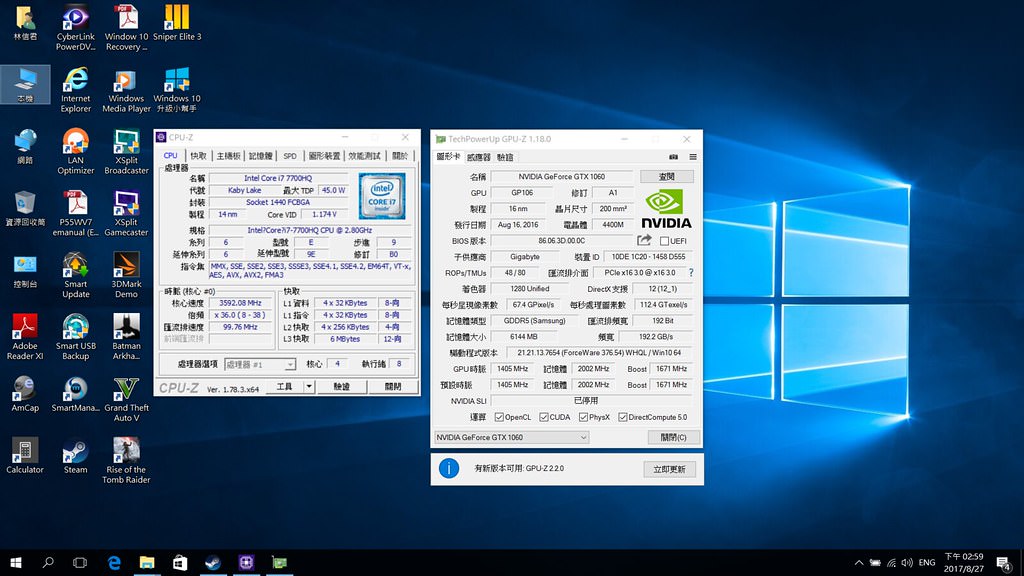
Task: Click the BIOS version field 86.06.3D.00.0C
Action: (x=562, y=241)
